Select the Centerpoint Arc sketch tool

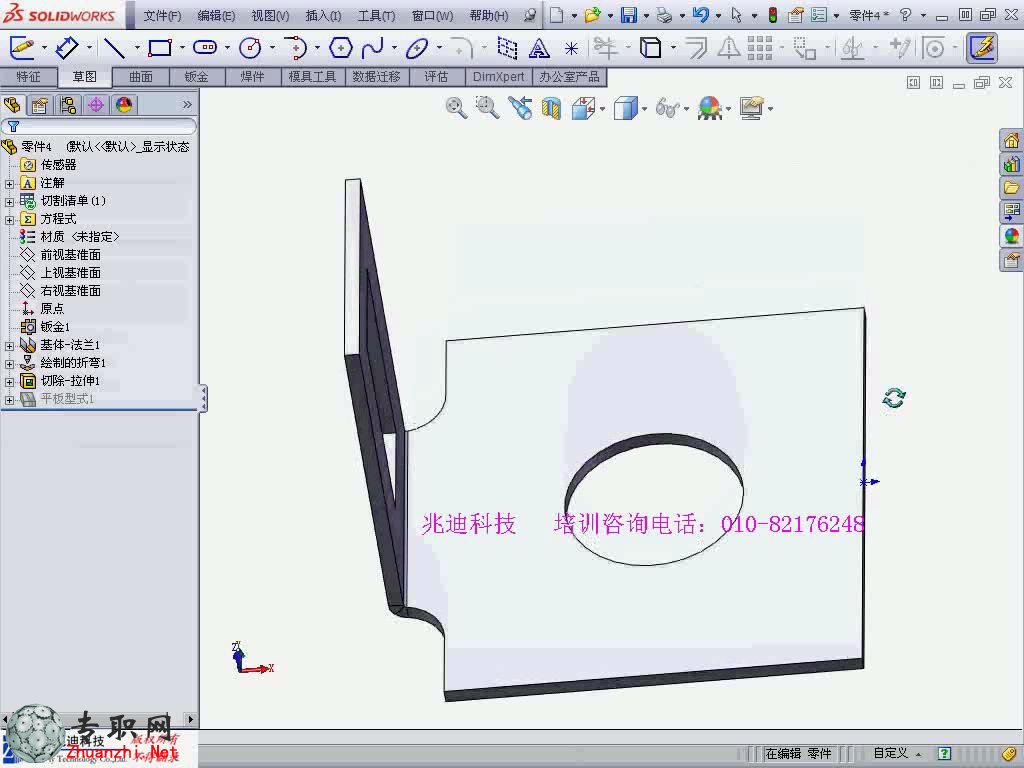(x=296, y=48)
